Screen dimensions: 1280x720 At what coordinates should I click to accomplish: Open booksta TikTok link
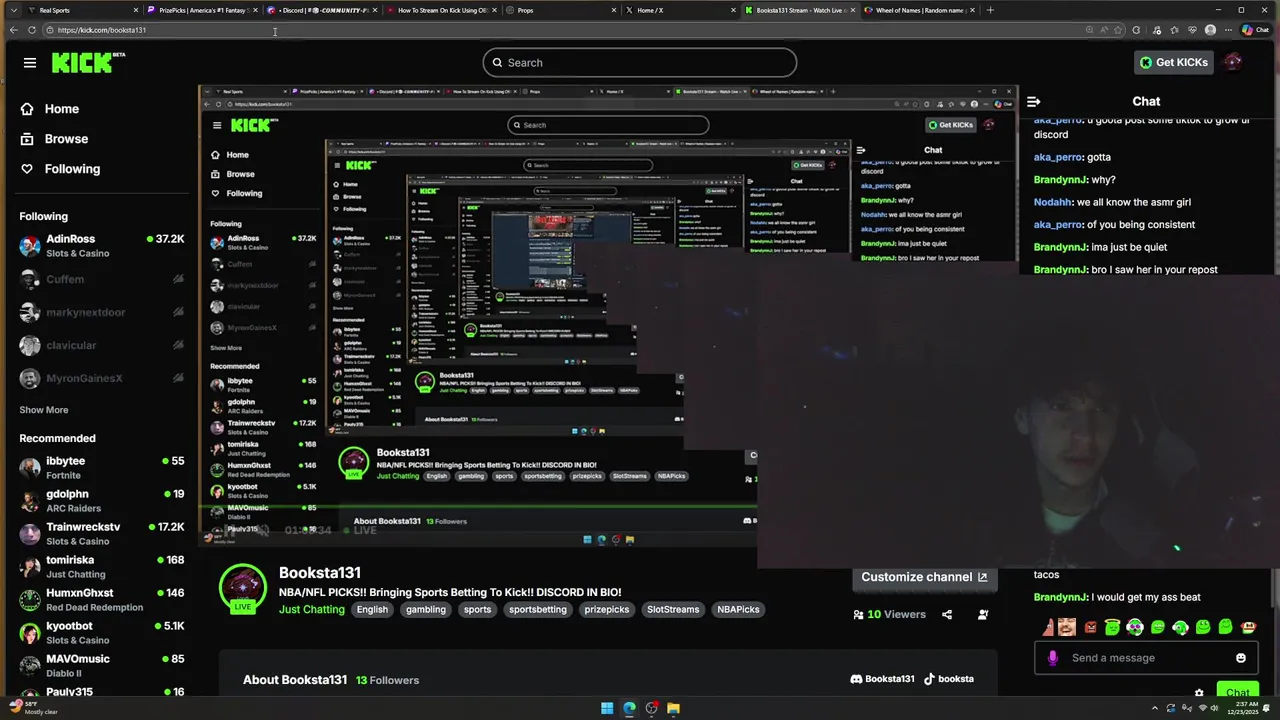(949, 679)
